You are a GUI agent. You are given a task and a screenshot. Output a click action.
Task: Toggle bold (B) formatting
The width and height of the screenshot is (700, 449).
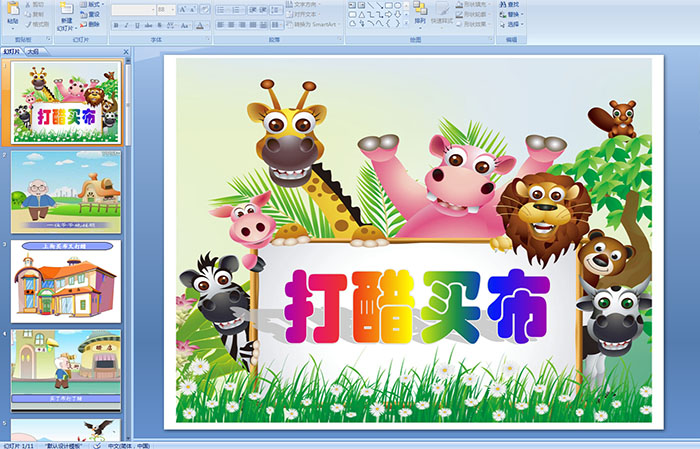click(116, 25)
